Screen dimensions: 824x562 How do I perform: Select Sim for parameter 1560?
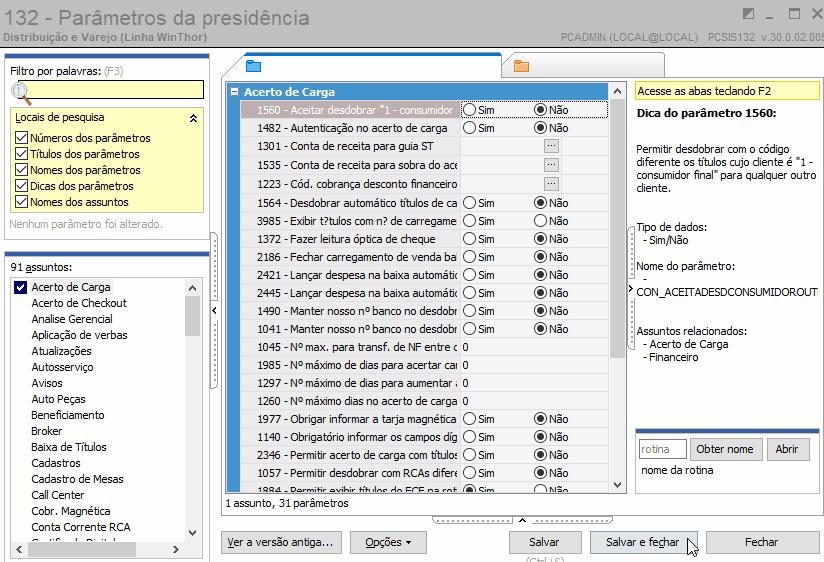pyautogui.click(x=469, y=110)
